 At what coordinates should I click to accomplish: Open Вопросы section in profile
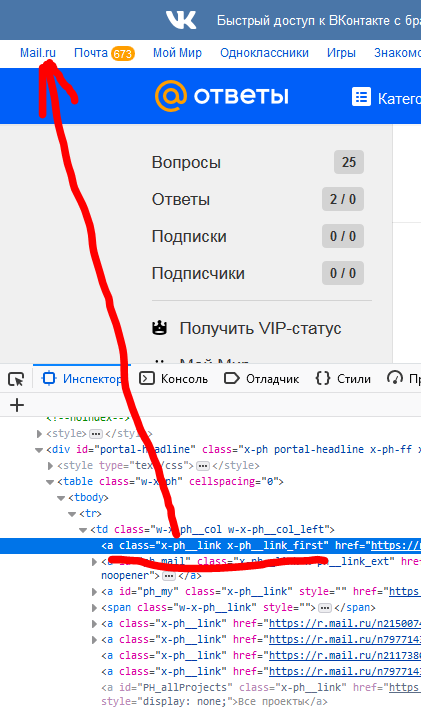click(186, 162)
